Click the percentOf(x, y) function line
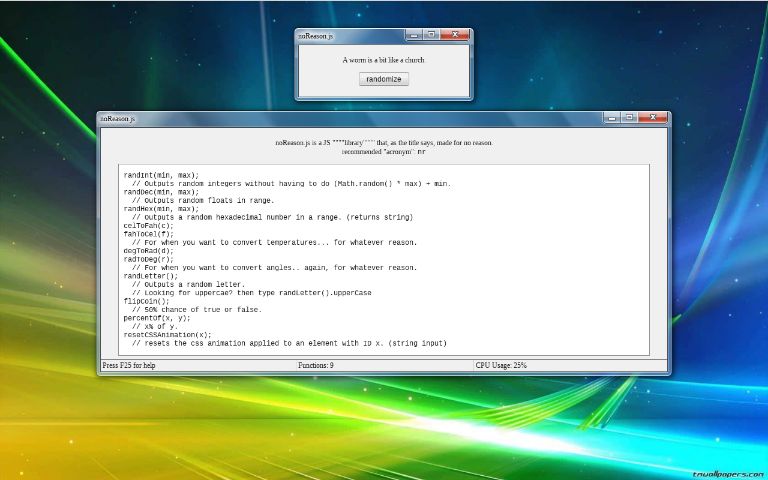 click(157, 317)
